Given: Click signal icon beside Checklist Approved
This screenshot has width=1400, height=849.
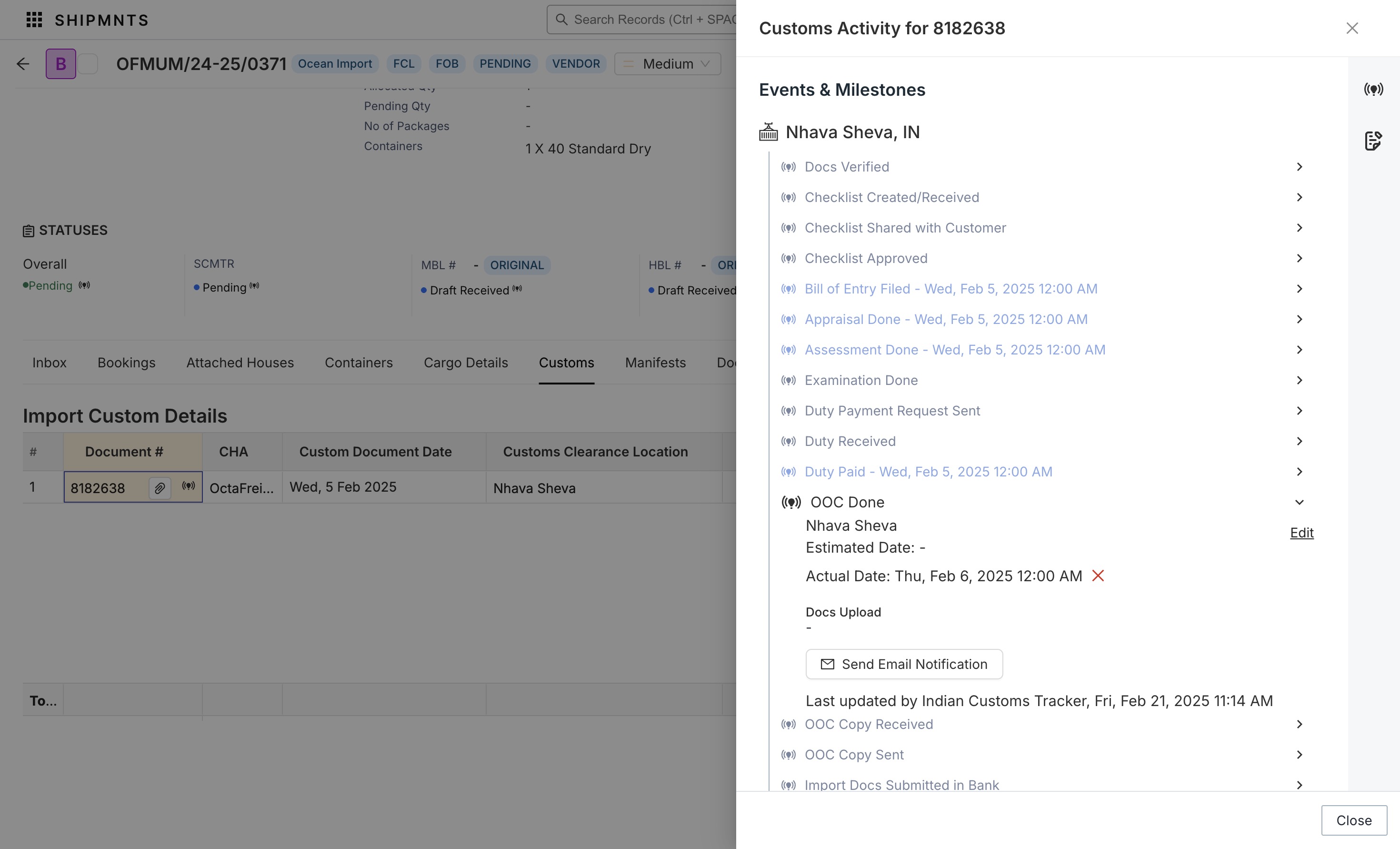Looking at the screenshot, I should (788, 258).
